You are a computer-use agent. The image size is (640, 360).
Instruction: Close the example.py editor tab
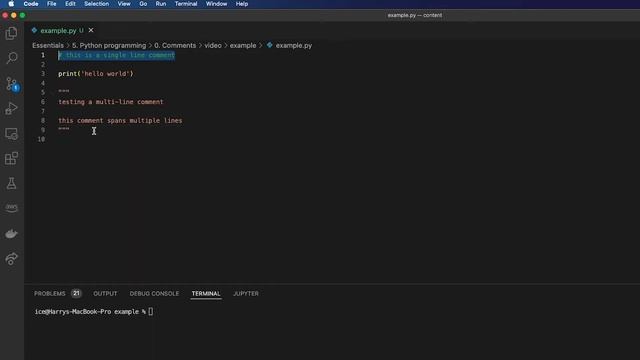click(x=91, y=30)
